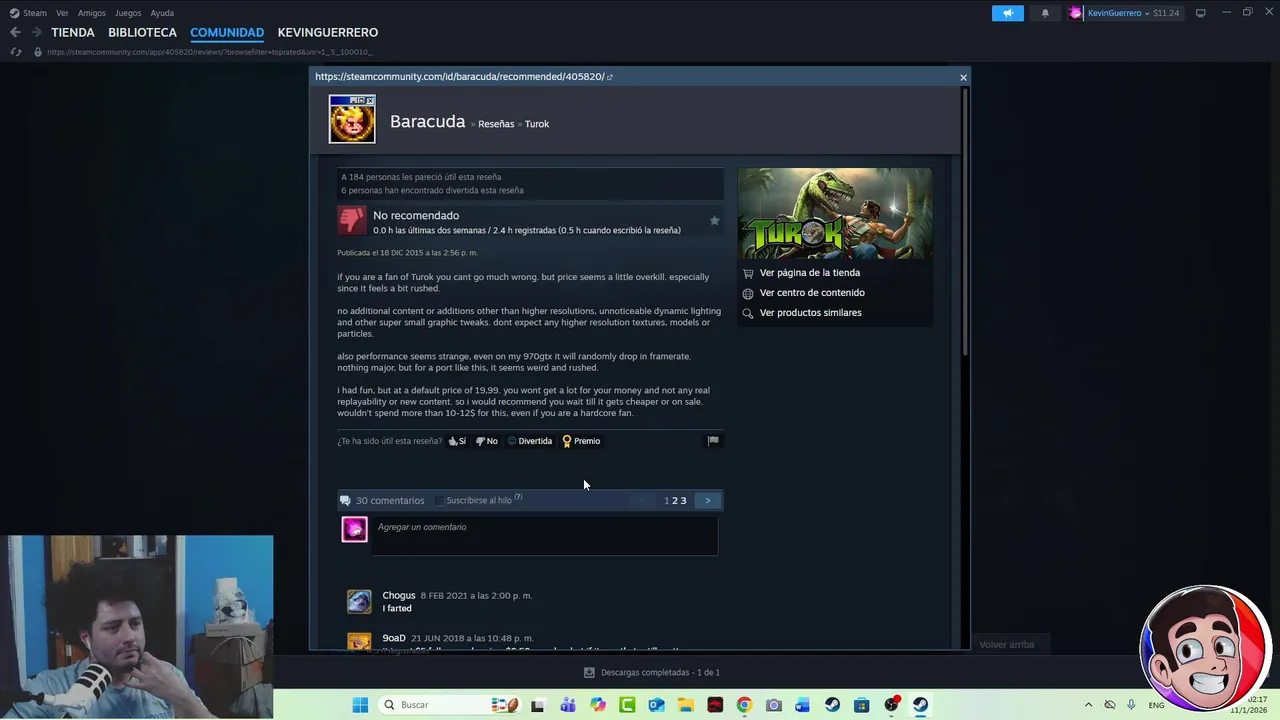
Task: Open Steam announcements megaphone button
Action: [x=1007, y=13]
